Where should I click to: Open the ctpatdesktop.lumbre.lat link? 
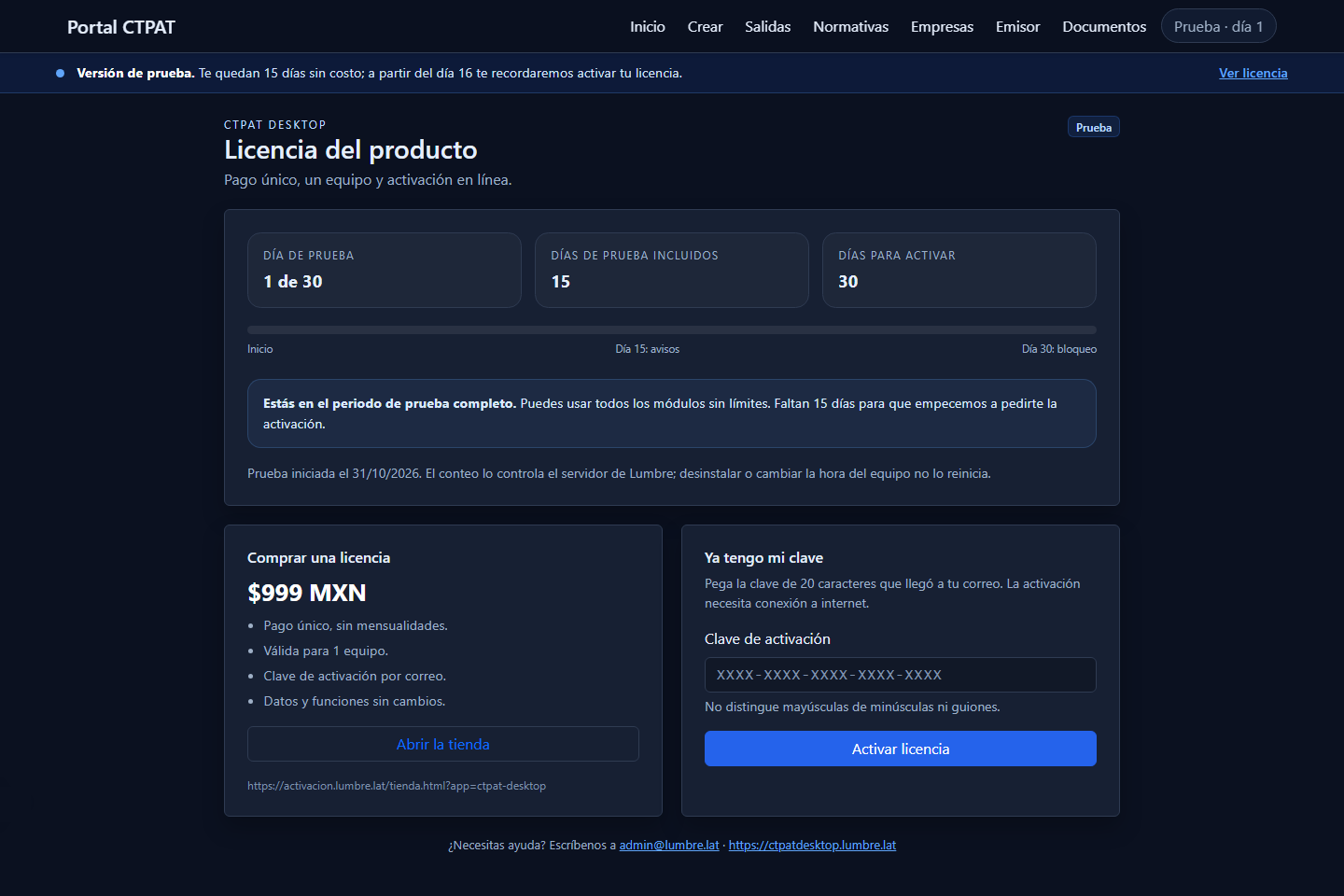[x=812, y=846]
